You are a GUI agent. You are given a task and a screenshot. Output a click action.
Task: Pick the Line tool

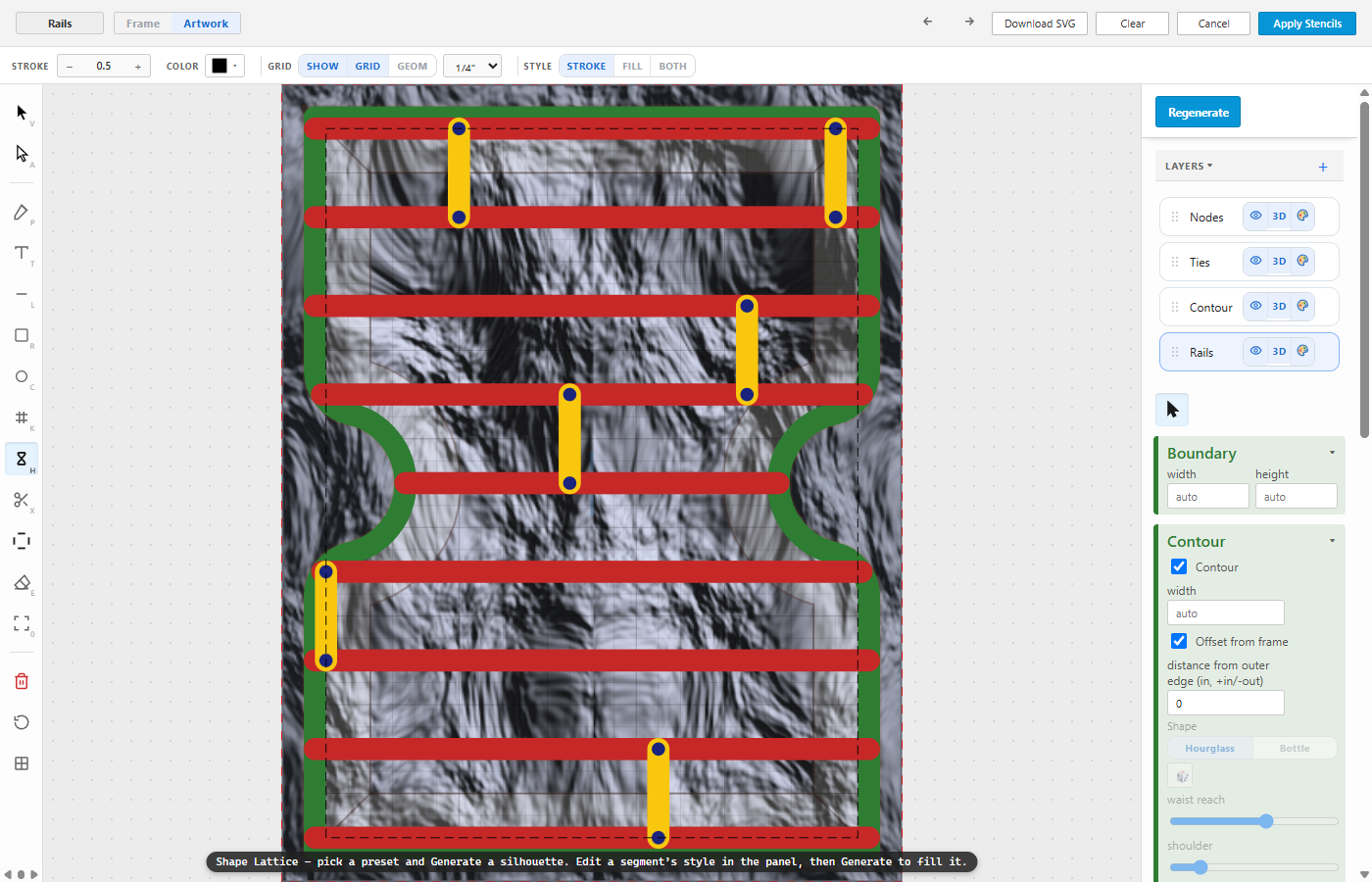22,294
